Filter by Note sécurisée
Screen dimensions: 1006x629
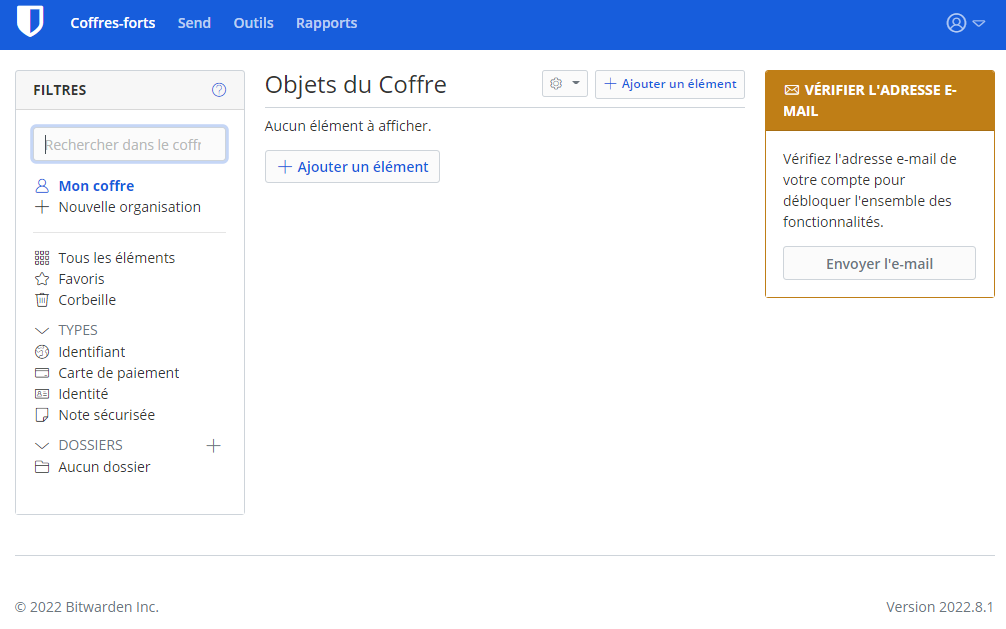point(107,415)
